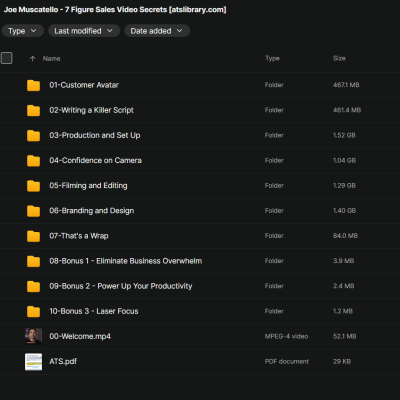Click the 3.9 MB size value
Image resolution: width=400 pixels, height=400 pixels.
point(343,261)
